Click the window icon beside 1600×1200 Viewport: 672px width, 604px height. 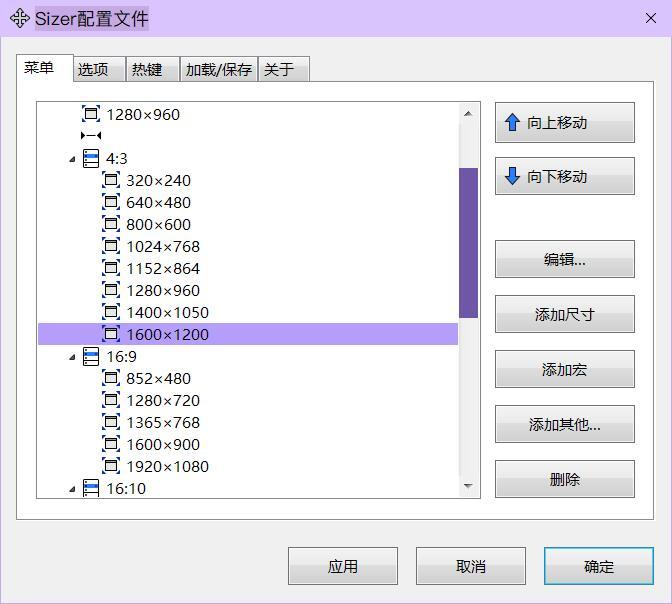tap(111, 334)
